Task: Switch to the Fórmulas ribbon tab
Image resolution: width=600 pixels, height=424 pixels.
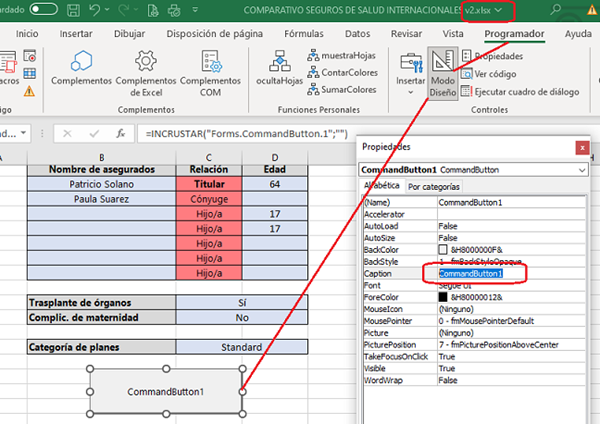Action: 303,33
